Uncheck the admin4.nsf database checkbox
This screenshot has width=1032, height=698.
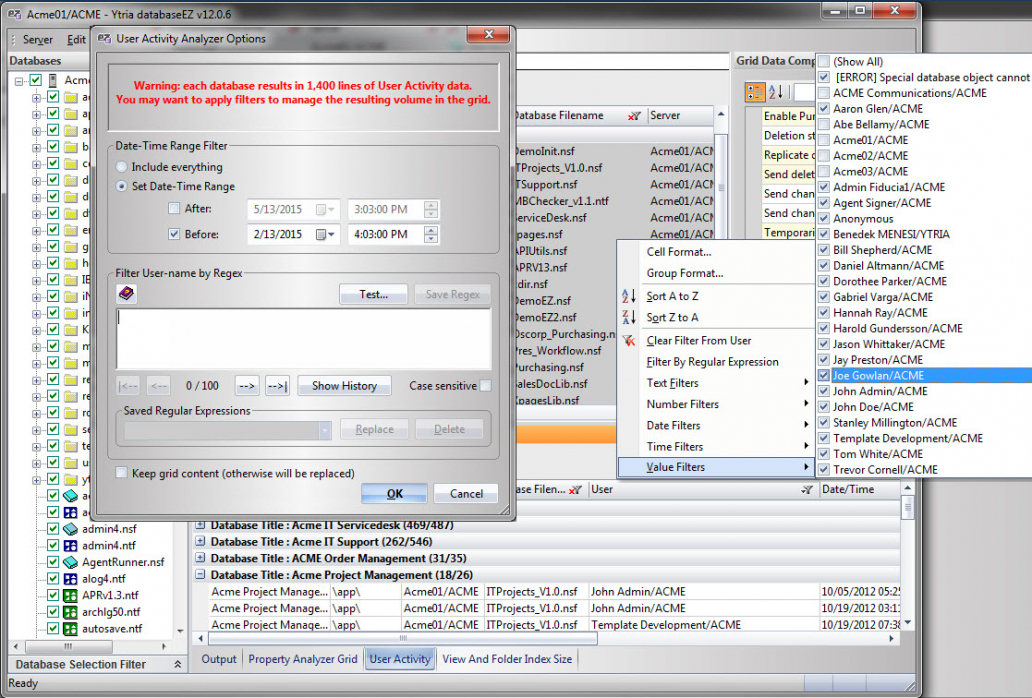tap(53, 529)
